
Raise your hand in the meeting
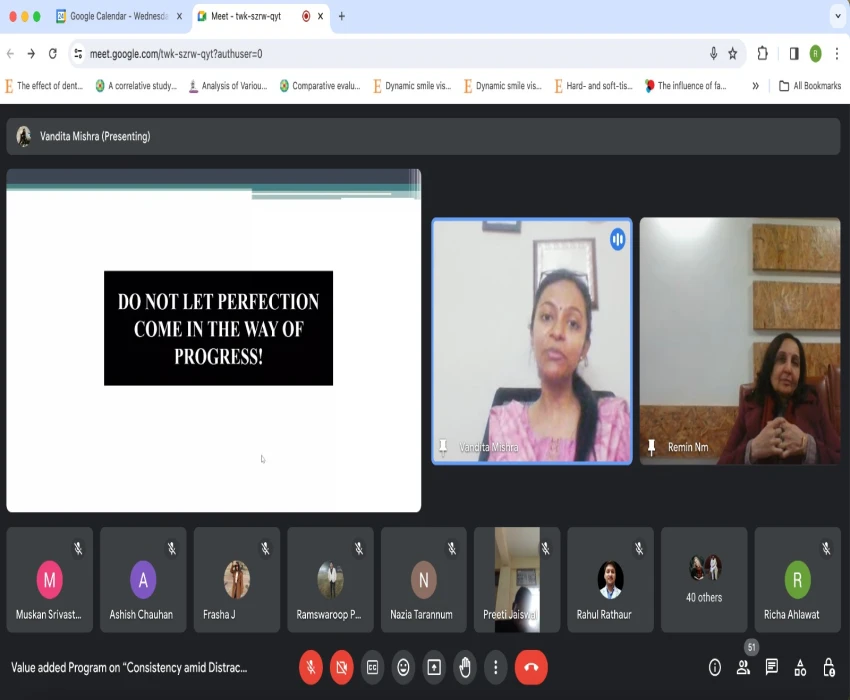[465, 667]
